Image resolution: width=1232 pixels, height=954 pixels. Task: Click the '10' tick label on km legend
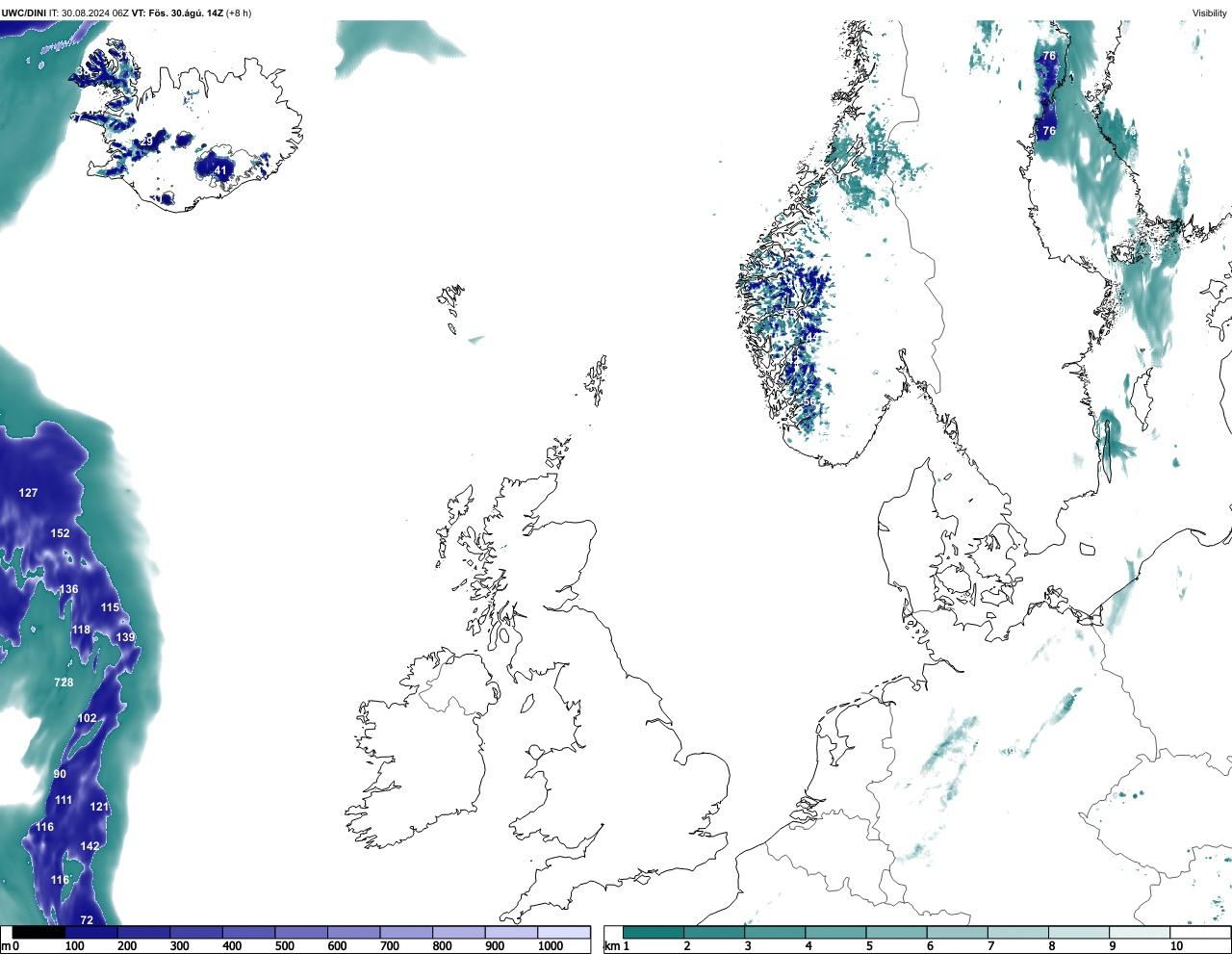(1176, 946)
